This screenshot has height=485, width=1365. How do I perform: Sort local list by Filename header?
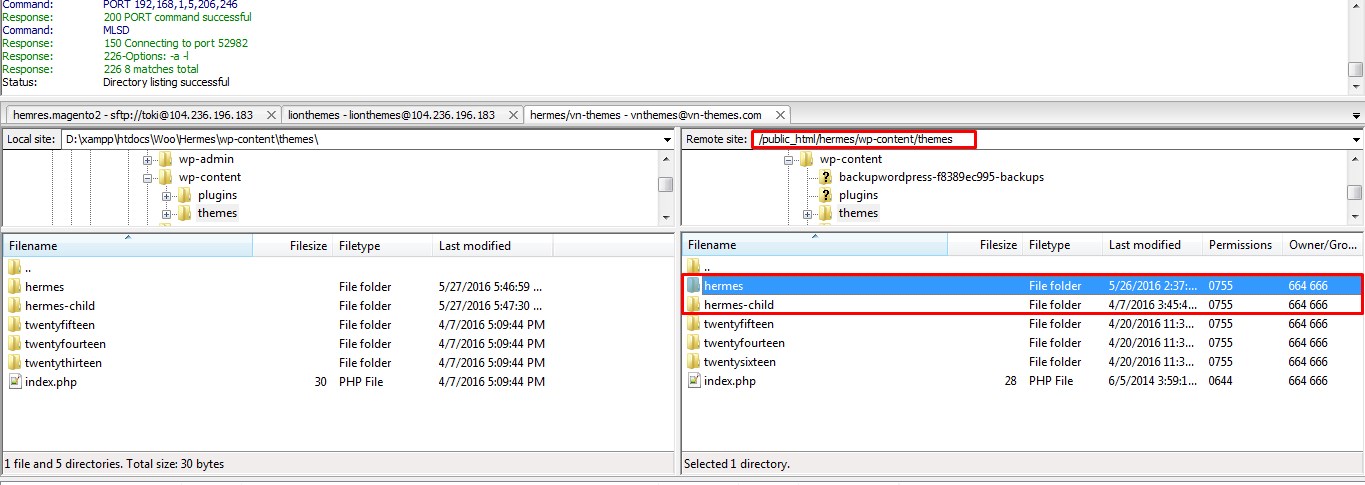[x=128, y=246]
